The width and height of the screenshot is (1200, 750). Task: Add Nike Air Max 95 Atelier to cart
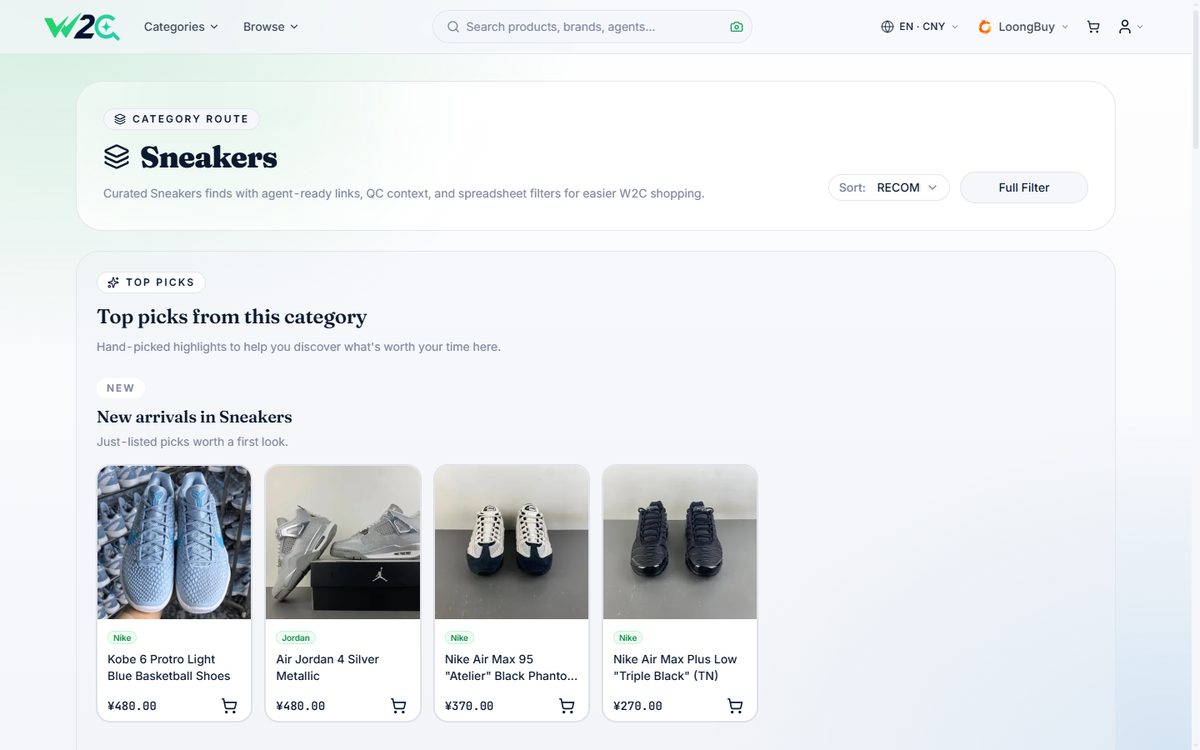(567, 706)
